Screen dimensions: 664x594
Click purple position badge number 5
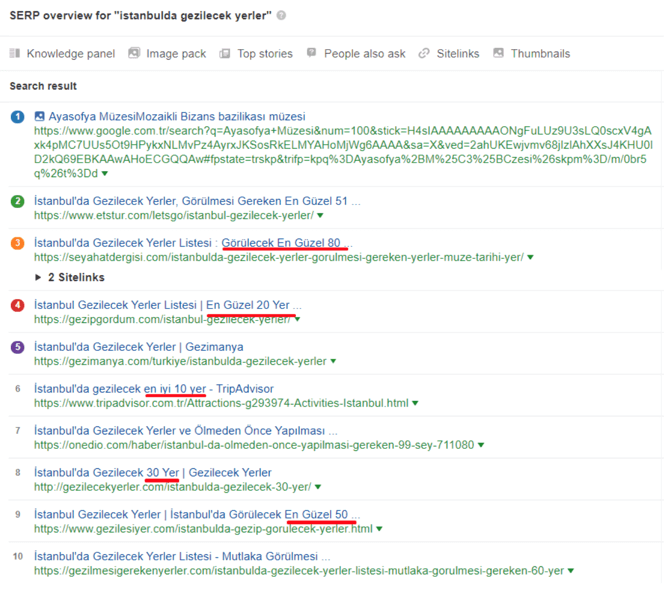17,347
